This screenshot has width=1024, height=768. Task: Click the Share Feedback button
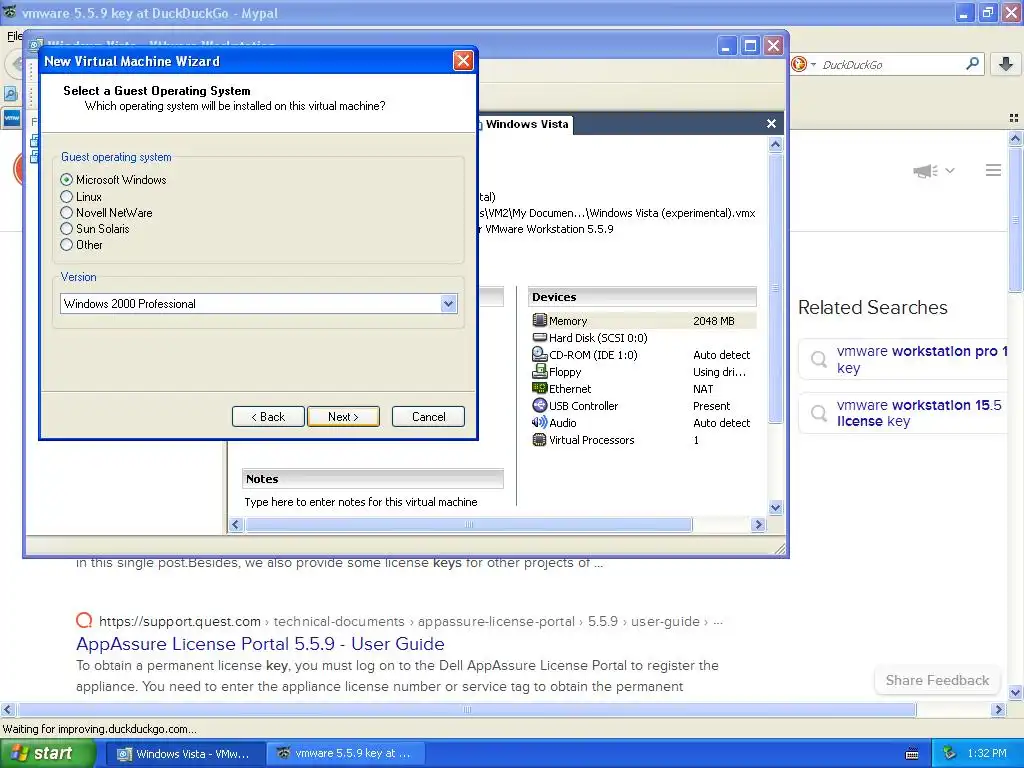[937, 680]
